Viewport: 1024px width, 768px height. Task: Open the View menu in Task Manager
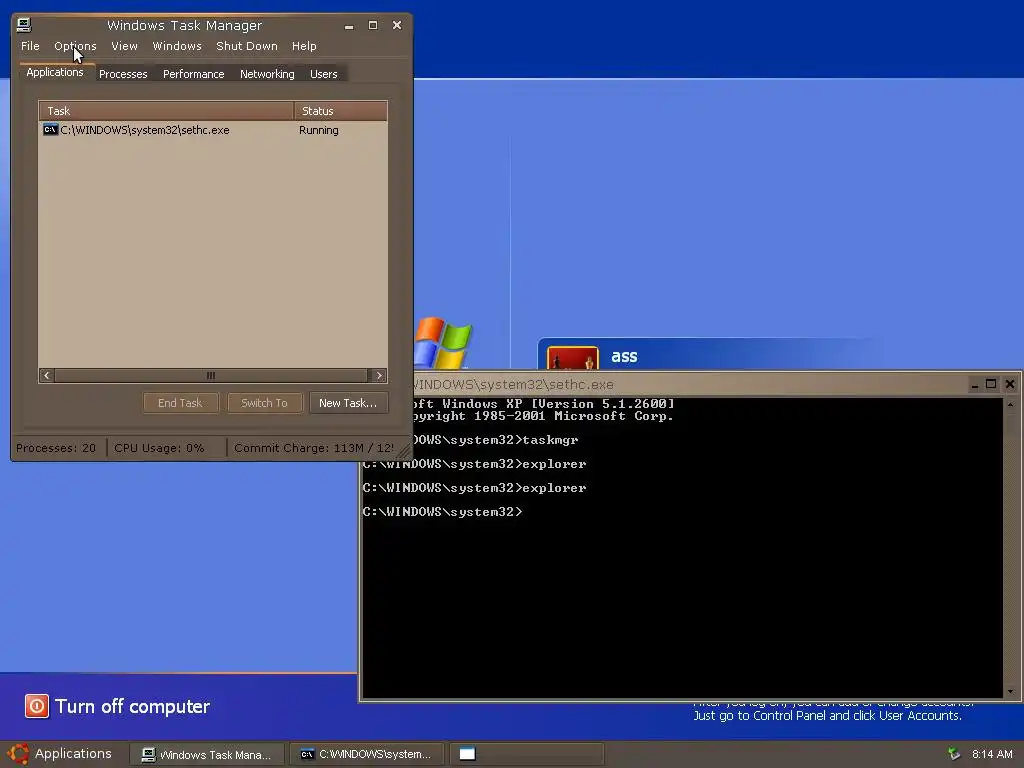pyautogui.click(x=124, y=46)
